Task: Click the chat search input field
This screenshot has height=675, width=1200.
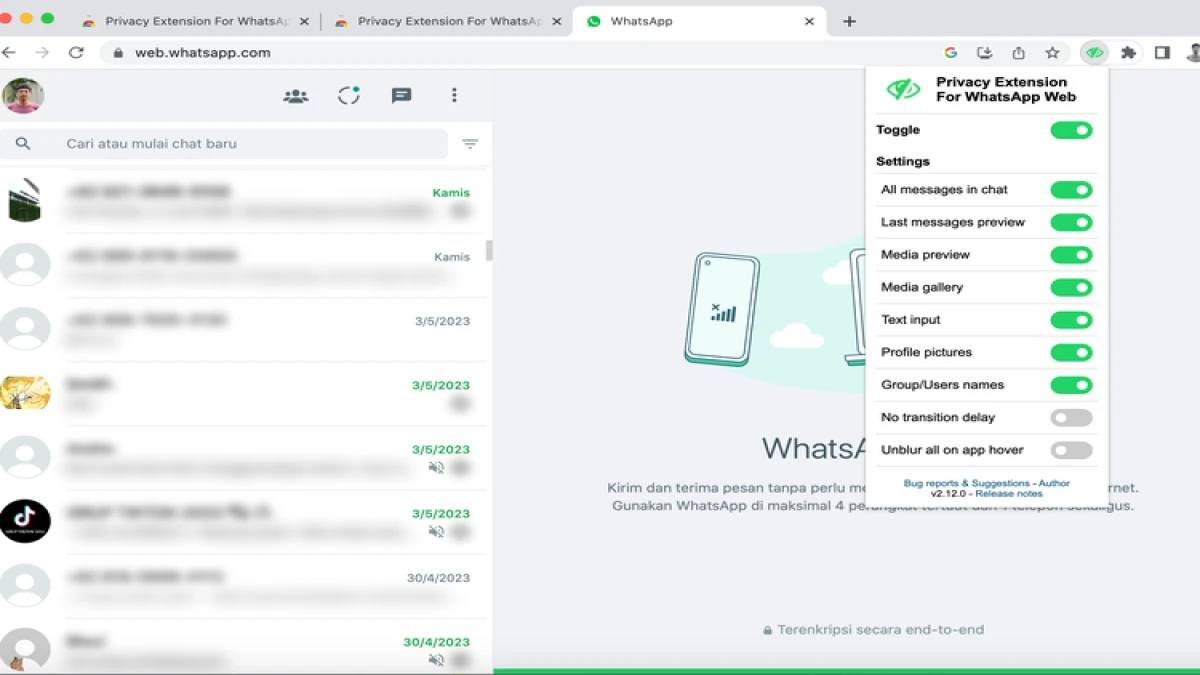Action: [x=224, y=144]
